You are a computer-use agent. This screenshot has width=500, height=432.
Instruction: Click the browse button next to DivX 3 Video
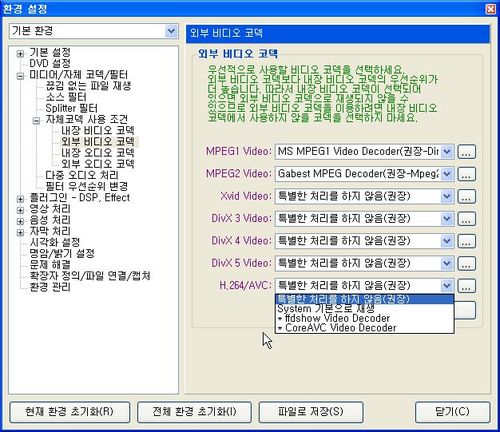click(x=466, y=219)
